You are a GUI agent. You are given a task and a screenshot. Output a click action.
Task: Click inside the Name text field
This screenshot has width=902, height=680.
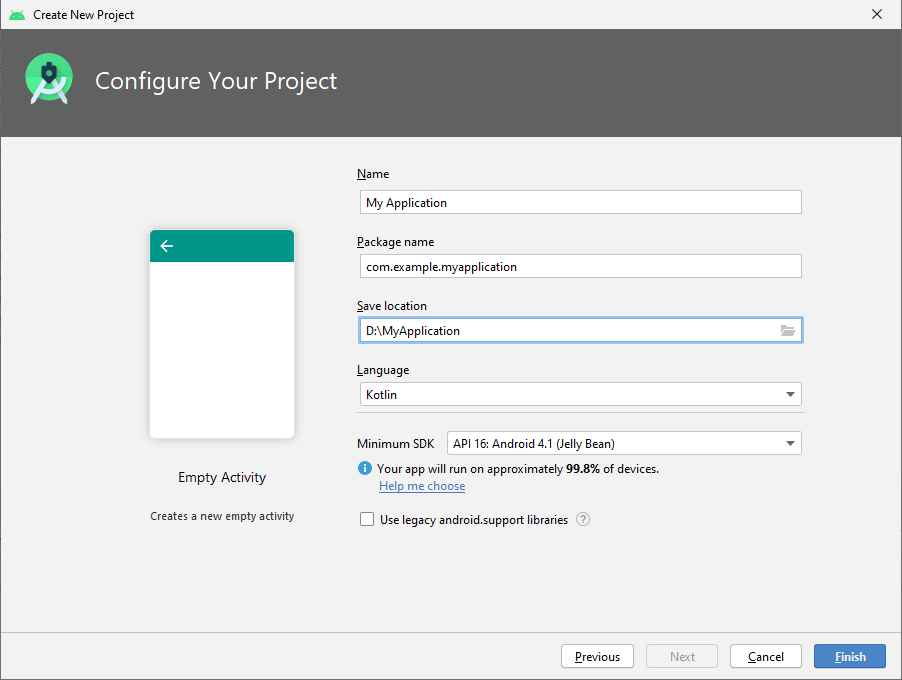[580, 202]
